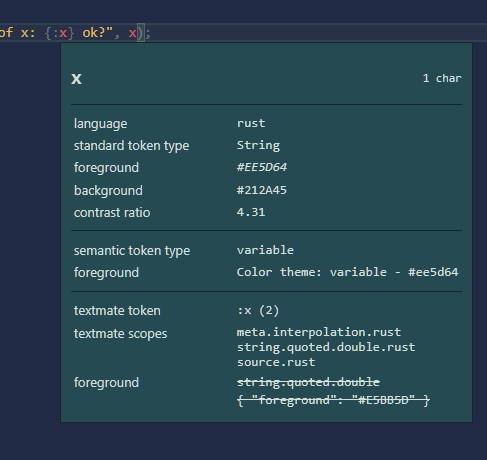The width and height of the screenshot is (487, 460).
Task: Click the red x variable in code
Action: pyautogui.click(x=132, y=33)
